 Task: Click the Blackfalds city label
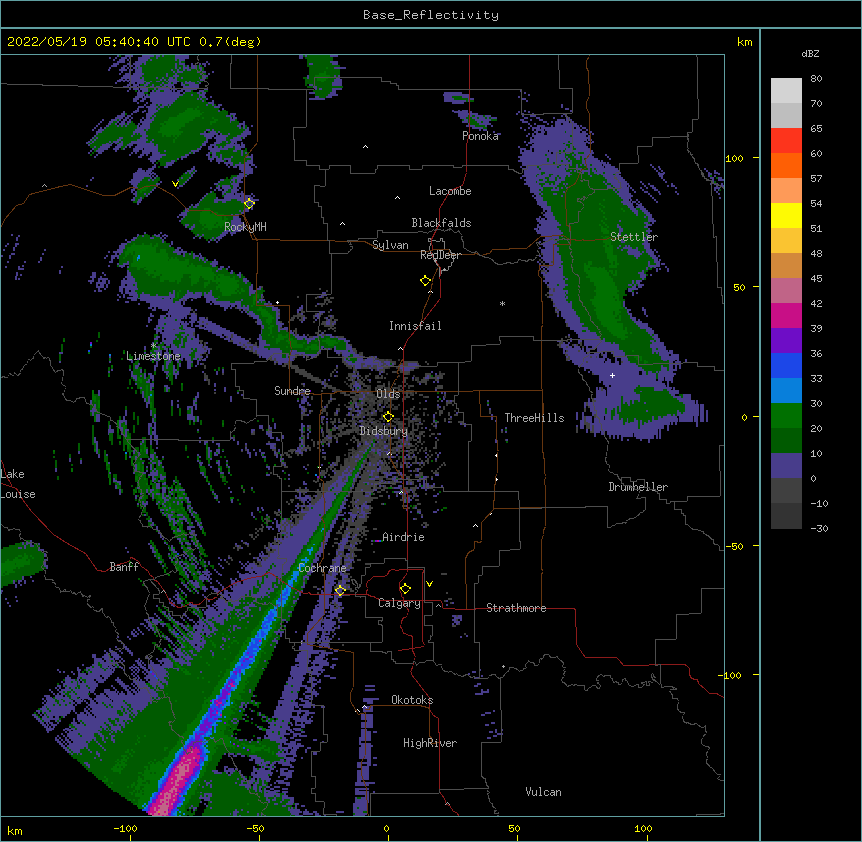coord(441,223)
